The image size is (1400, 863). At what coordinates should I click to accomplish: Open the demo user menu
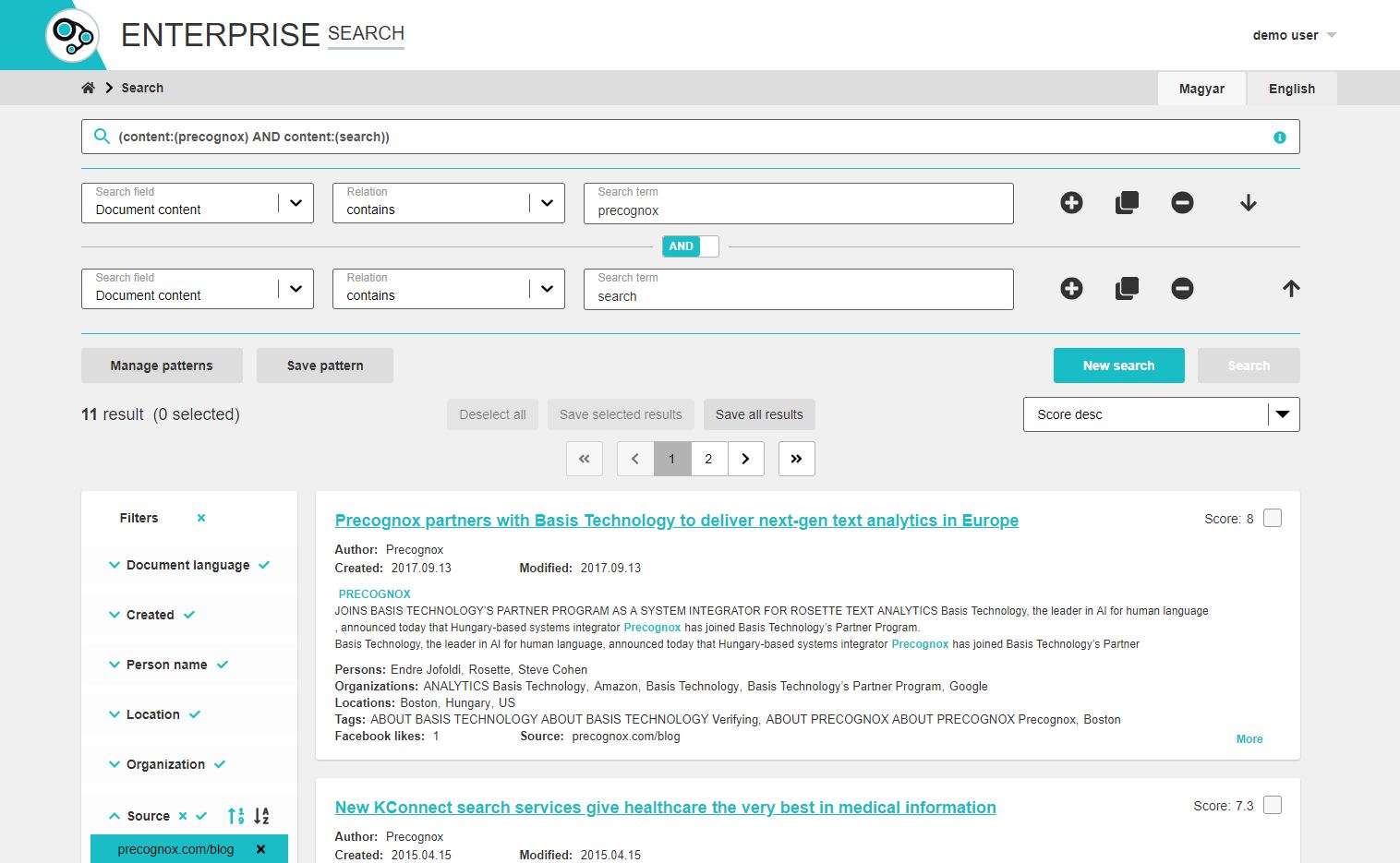pyautogui.click(x=1293, y=35)
